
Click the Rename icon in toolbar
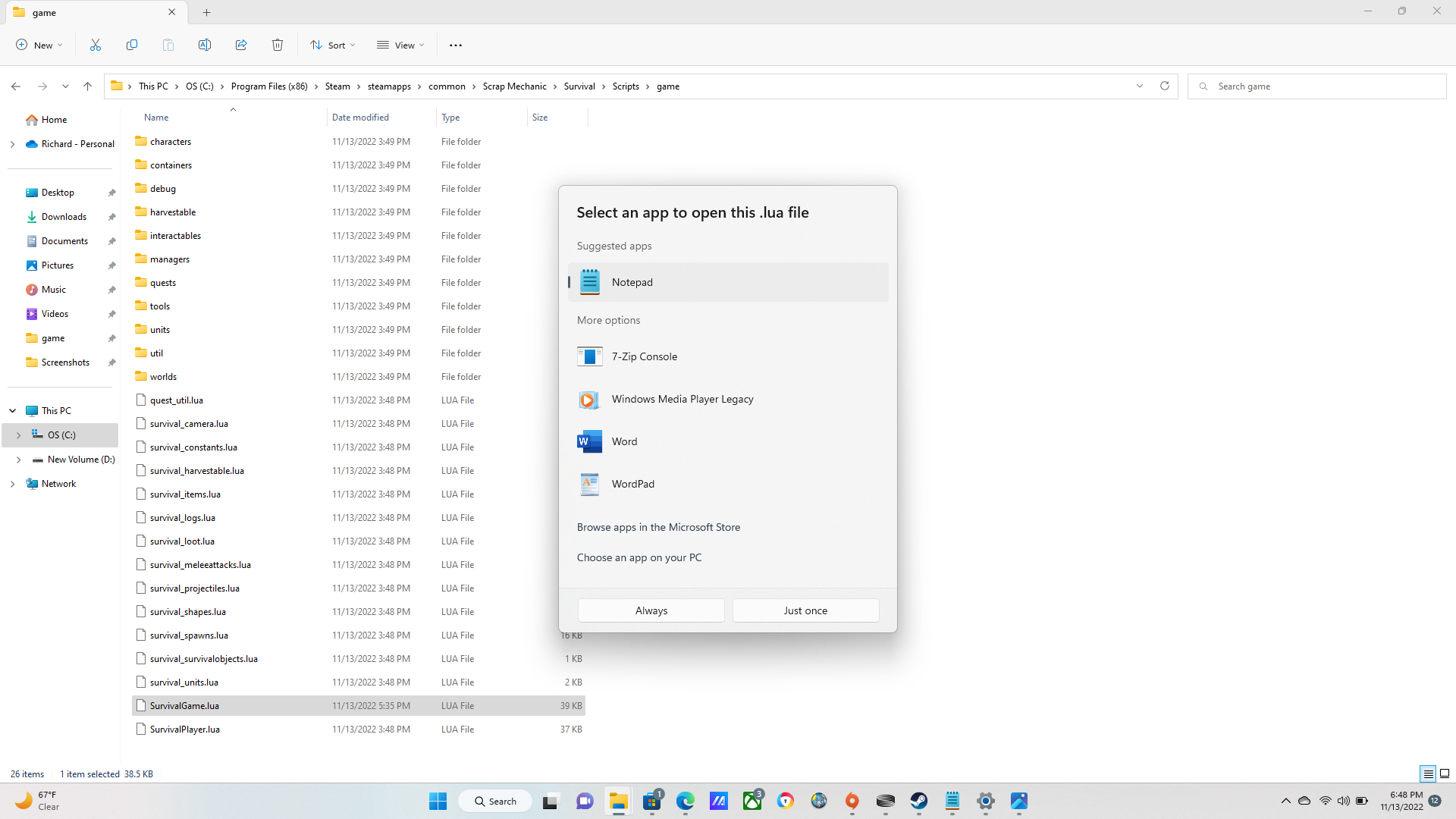205,45
